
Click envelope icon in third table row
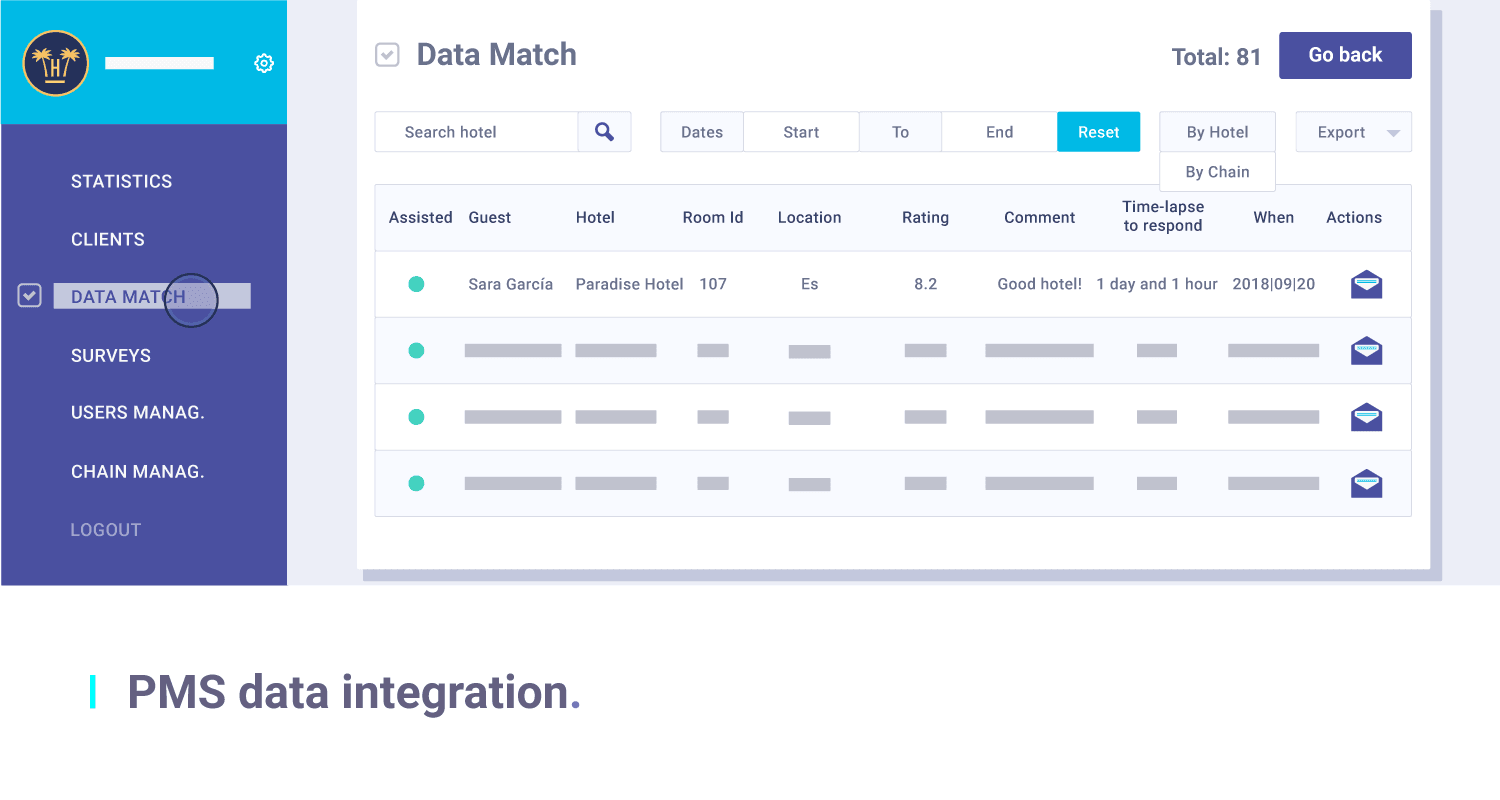[1366, 417]
